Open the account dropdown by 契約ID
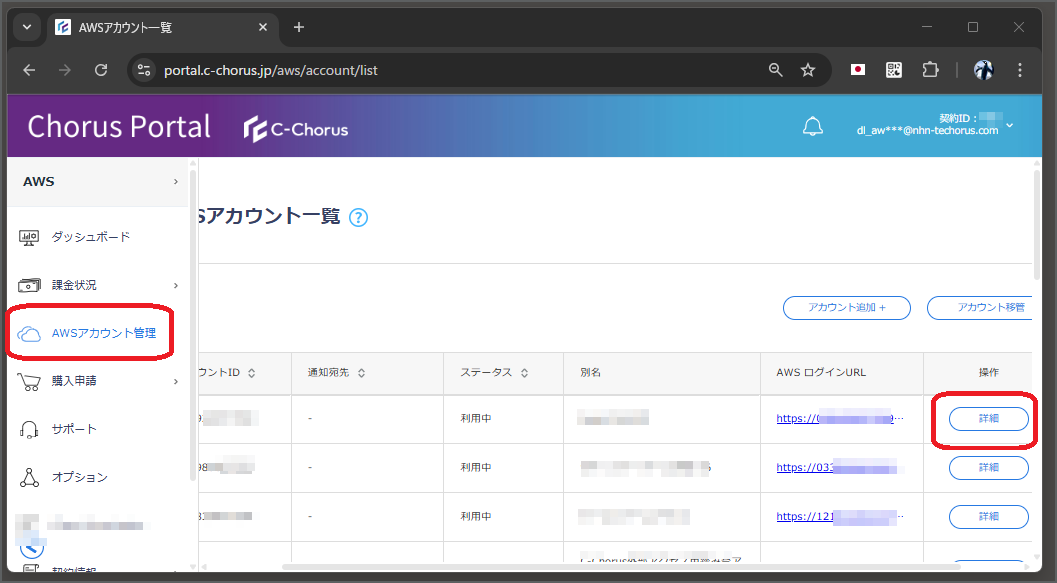Screen dimensions: 1057x583 coord(1009,125)
